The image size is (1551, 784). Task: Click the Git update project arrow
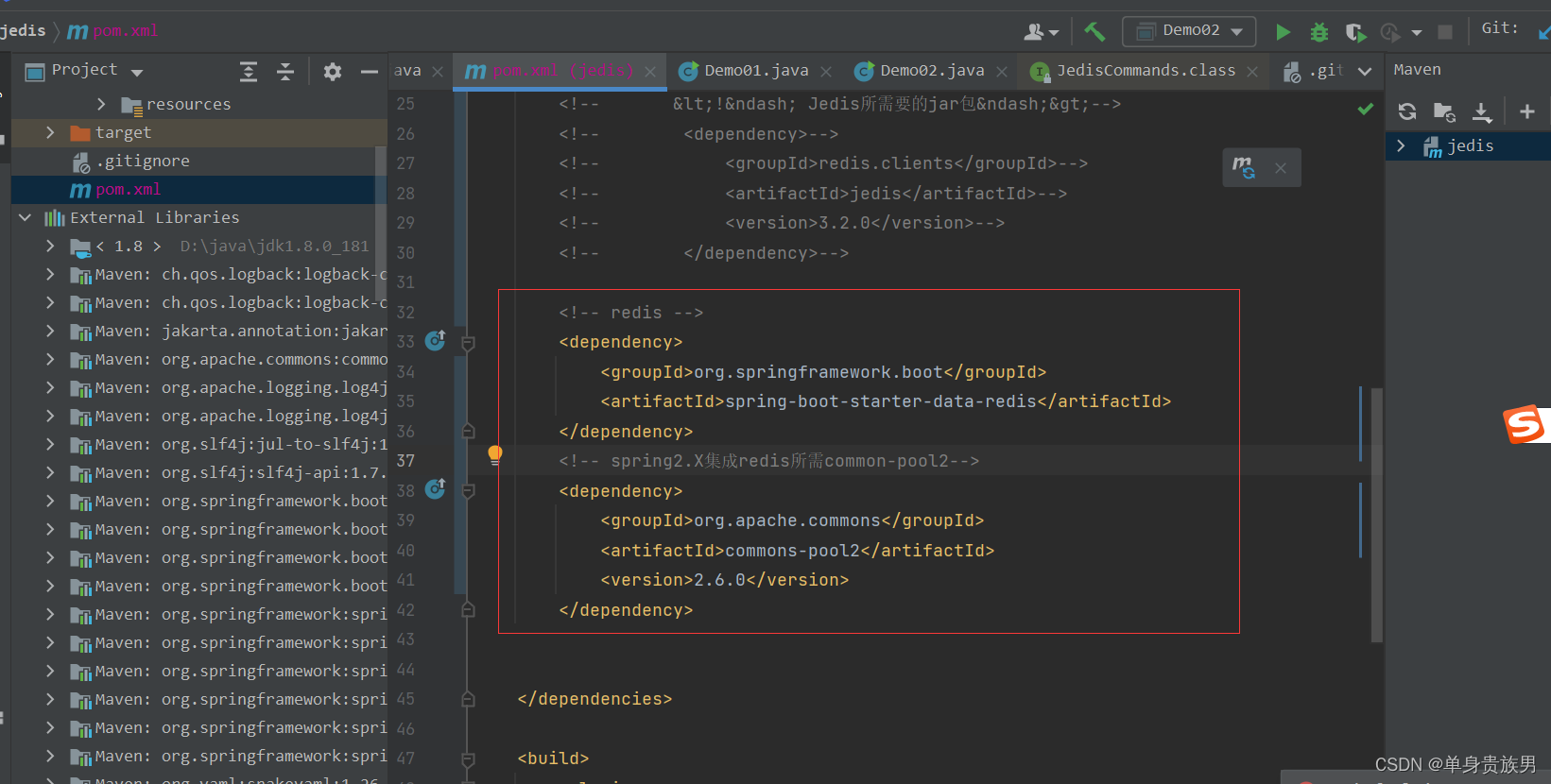click(1542, 32)
